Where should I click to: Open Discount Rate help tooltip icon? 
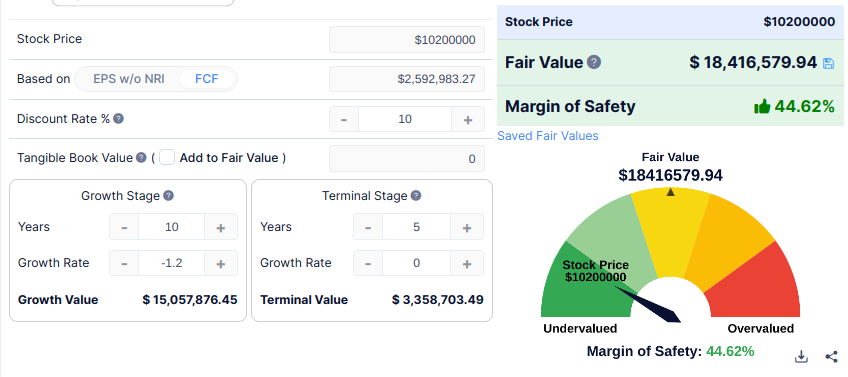click(x=118, y=118)
